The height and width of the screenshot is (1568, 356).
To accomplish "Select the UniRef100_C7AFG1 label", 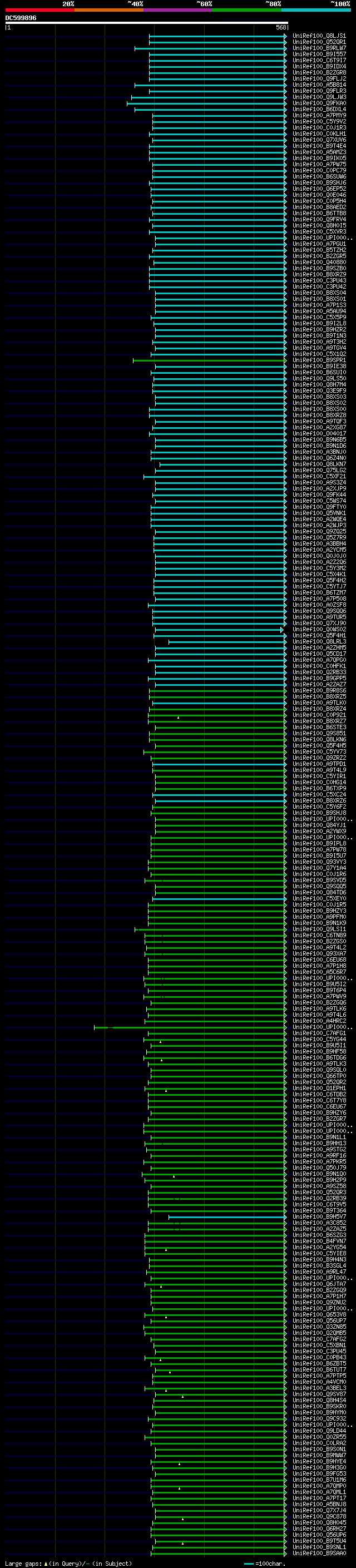I will click(319, 1033).
